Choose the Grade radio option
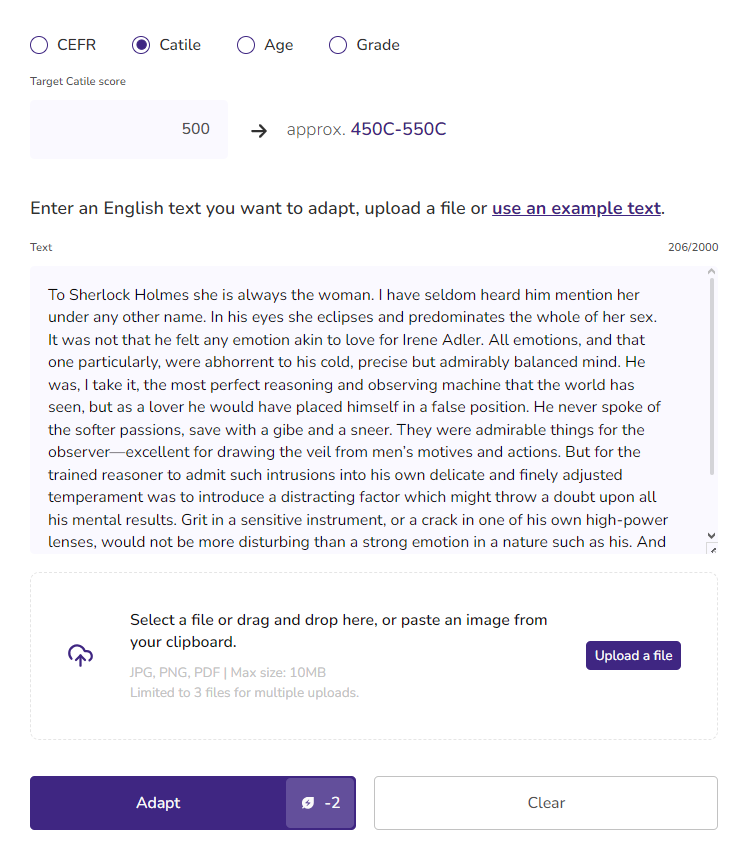The width and height of the screenshot is (753, 854). 338,45
